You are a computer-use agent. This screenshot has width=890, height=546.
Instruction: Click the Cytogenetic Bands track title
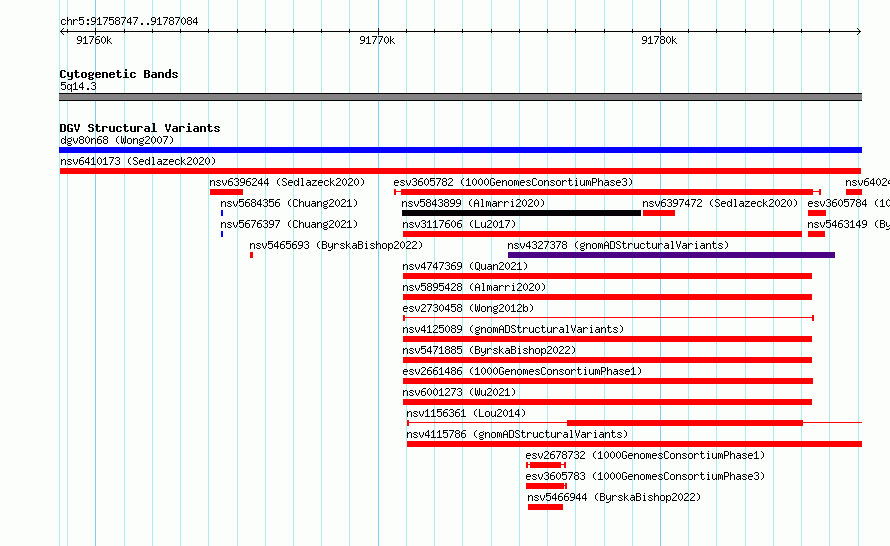point(119,74)
